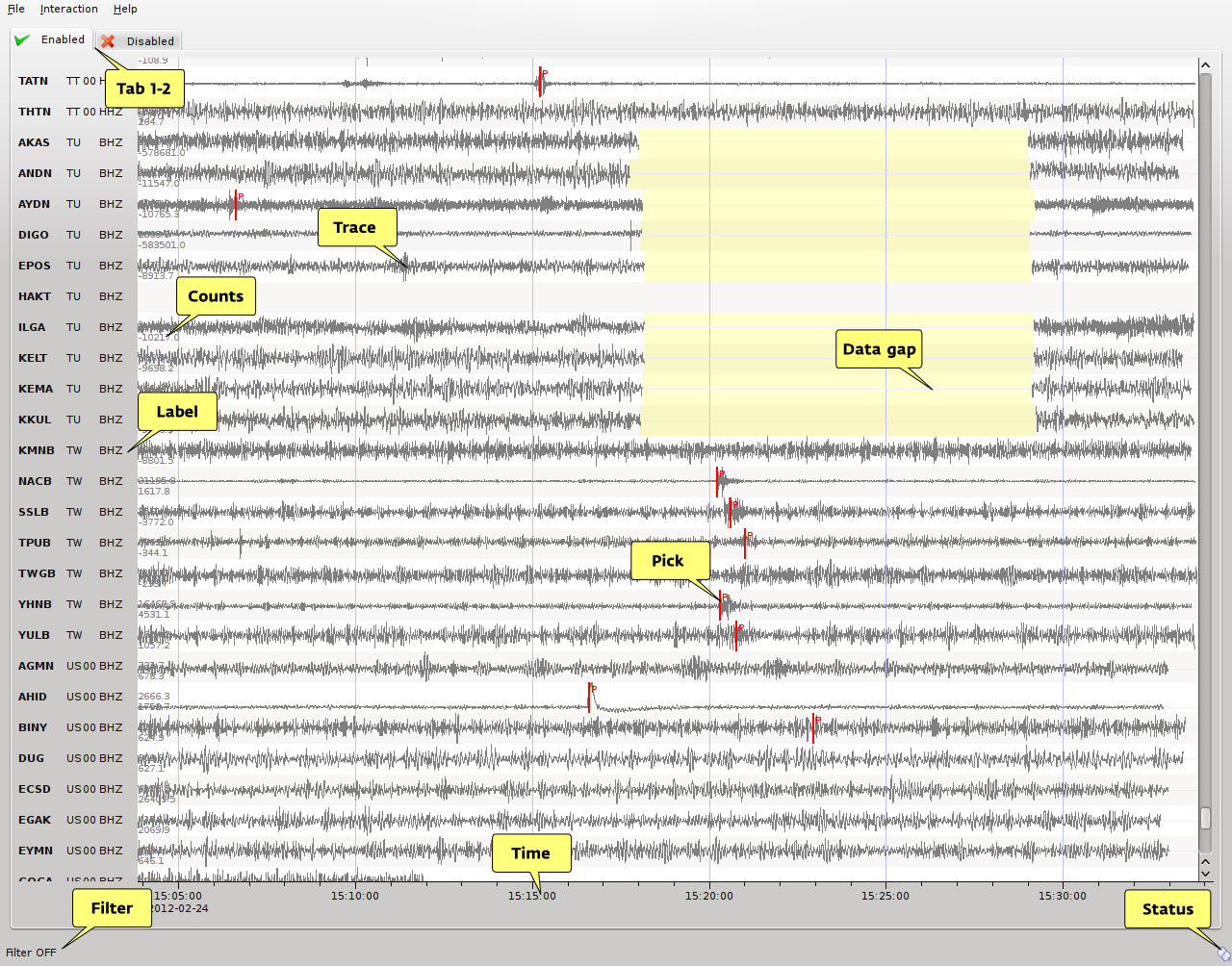Image resolution: width=1232 pixels, height=966 pixels.
Task: Open the Interaction menu
Action: click(x=68, y=9)
